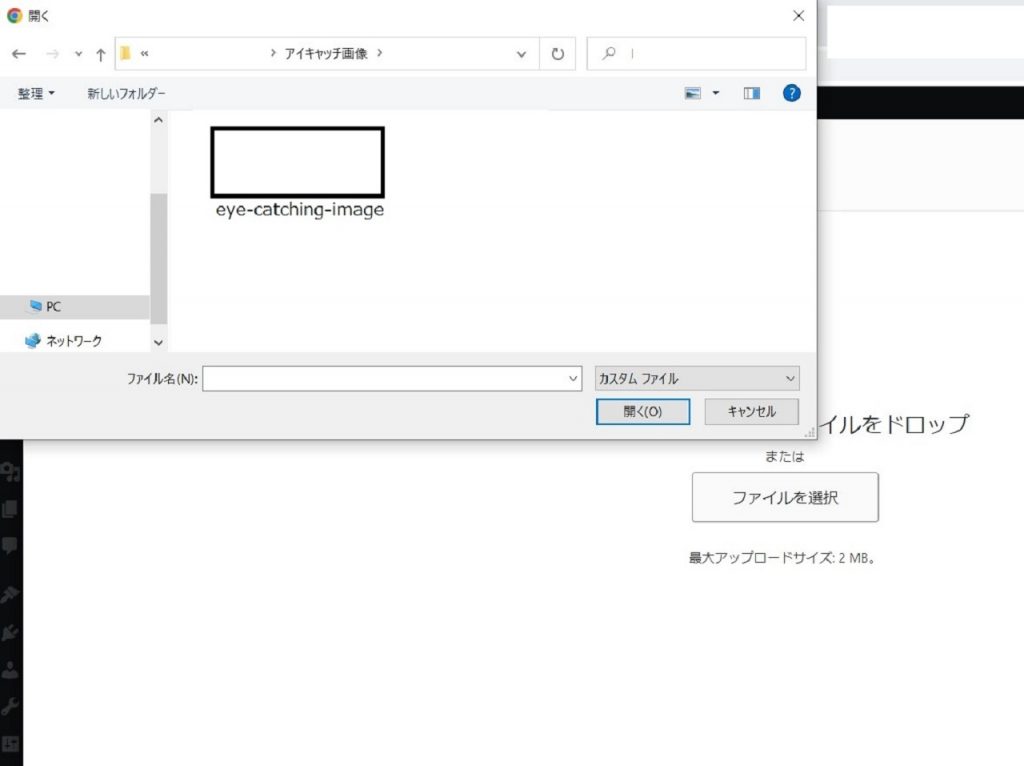Open the file name dropdown arrow
The height and width of the screenshot is (766, 1024).
(x=573, y=378)
